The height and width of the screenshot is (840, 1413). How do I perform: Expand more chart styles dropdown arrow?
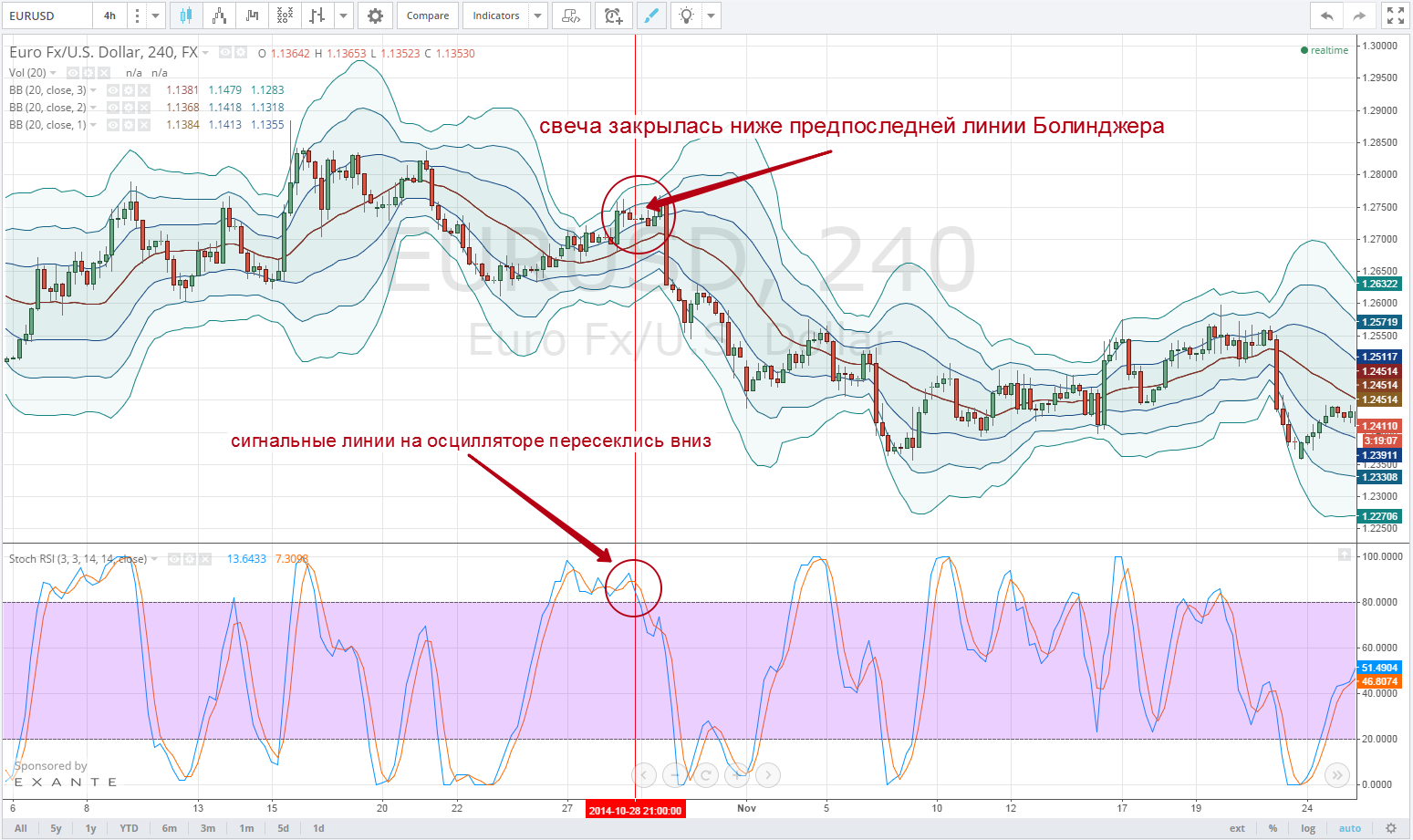tap(343, 16)
